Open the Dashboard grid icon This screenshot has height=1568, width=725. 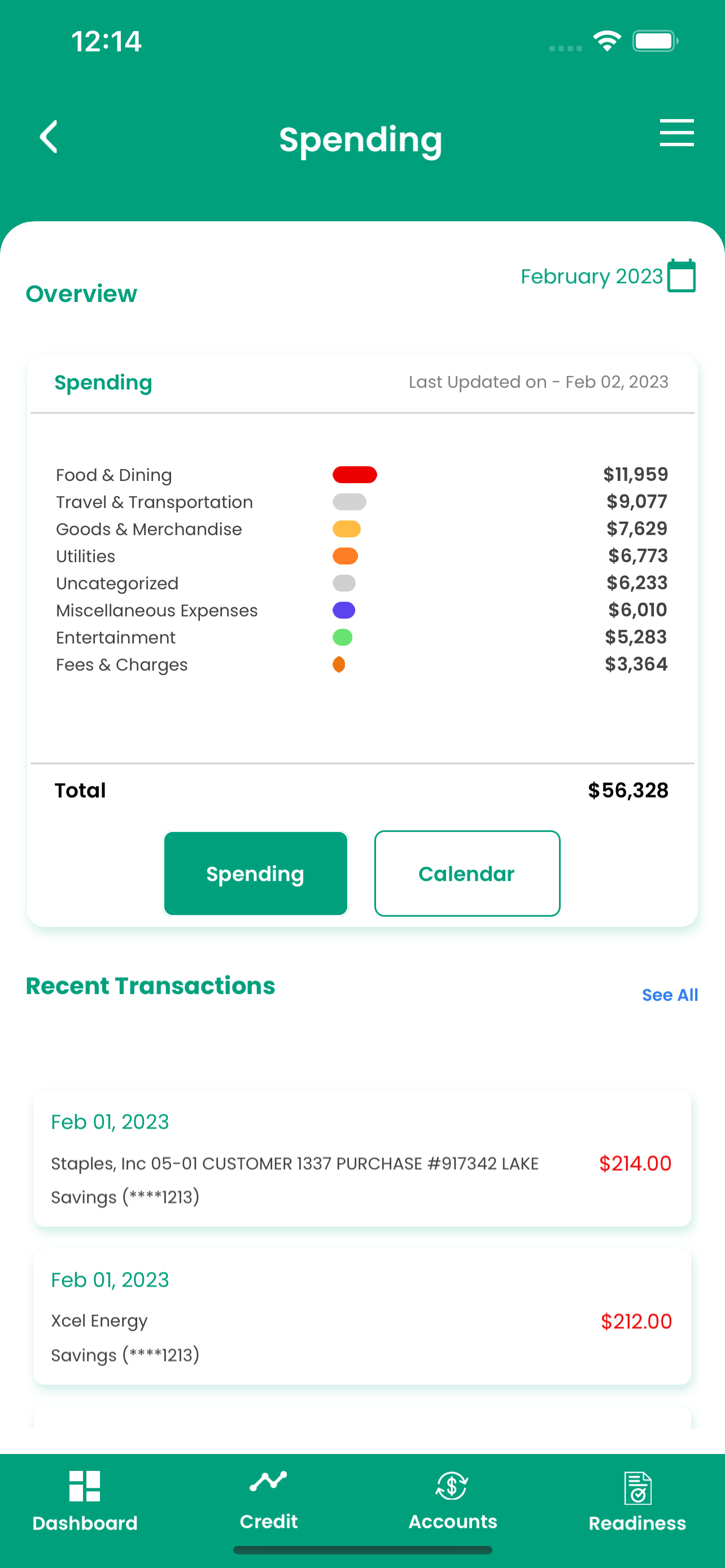coord(85,1486)
